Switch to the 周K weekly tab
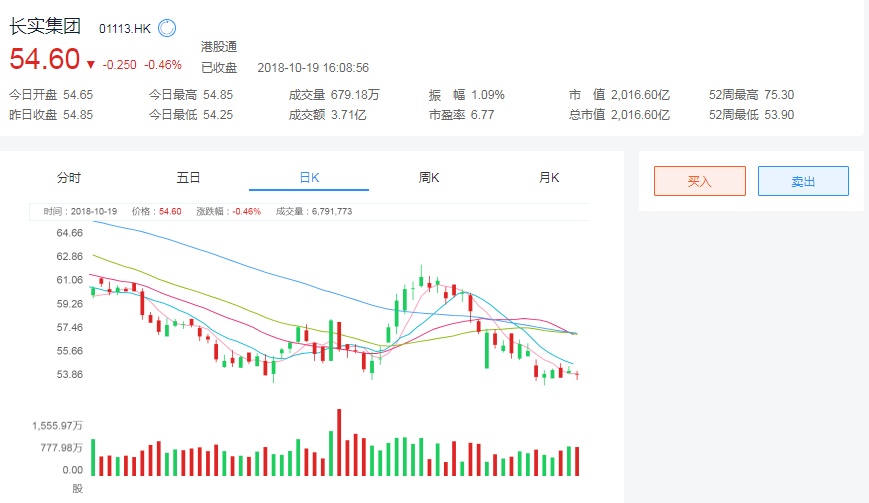The width and height of the screenshot is (869, 503). click(429, 178)
